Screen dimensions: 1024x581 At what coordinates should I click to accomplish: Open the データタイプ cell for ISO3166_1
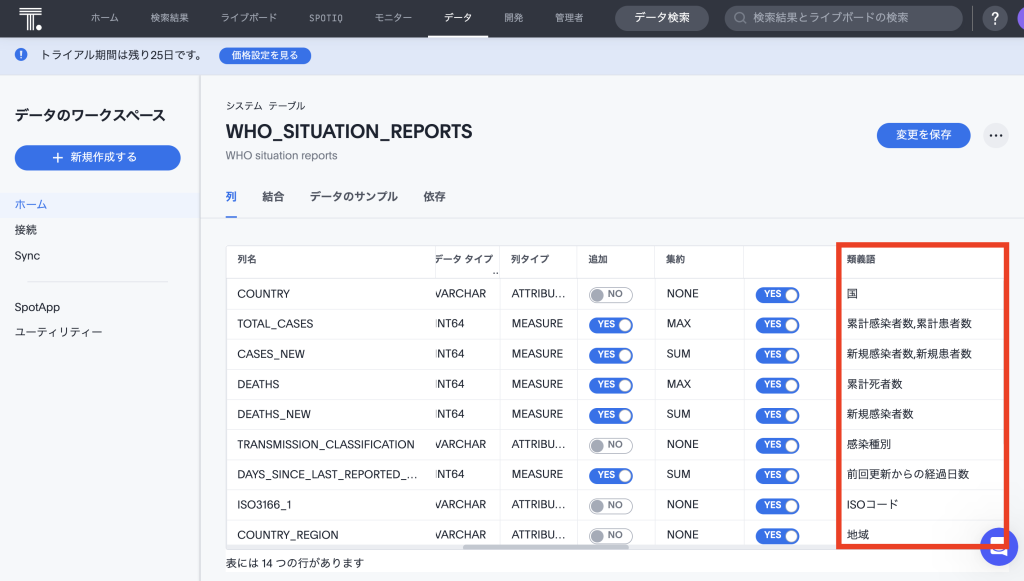(461, 504)
